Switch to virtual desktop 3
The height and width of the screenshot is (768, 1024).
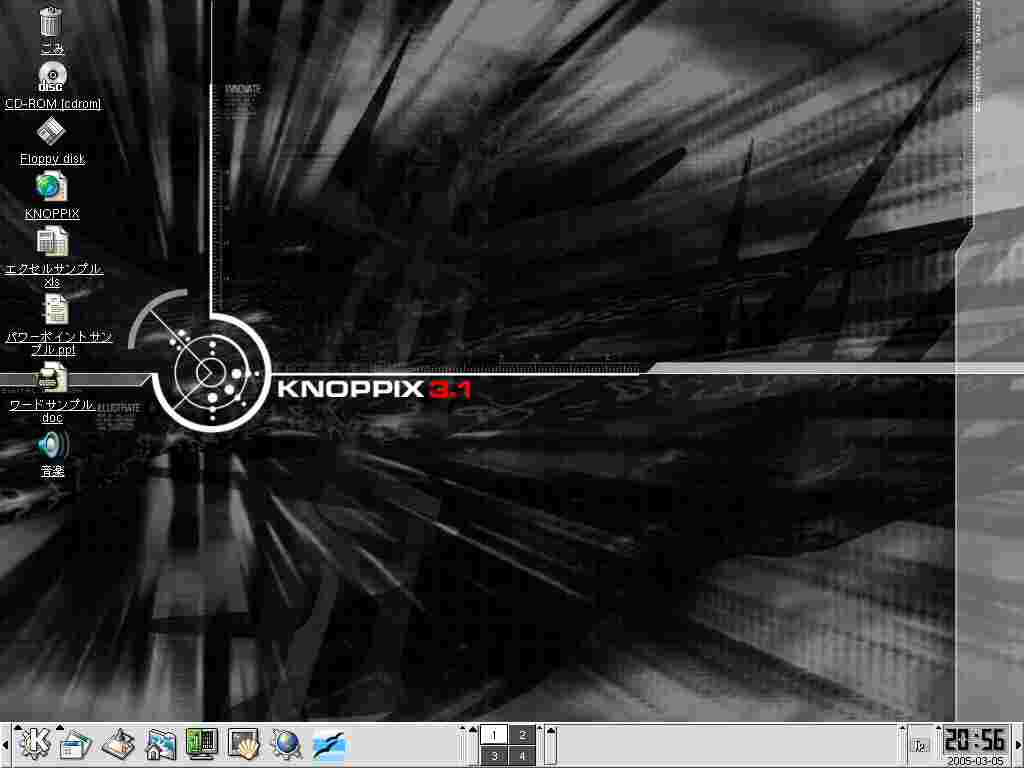pyautogui.click(x=495, y=756)
